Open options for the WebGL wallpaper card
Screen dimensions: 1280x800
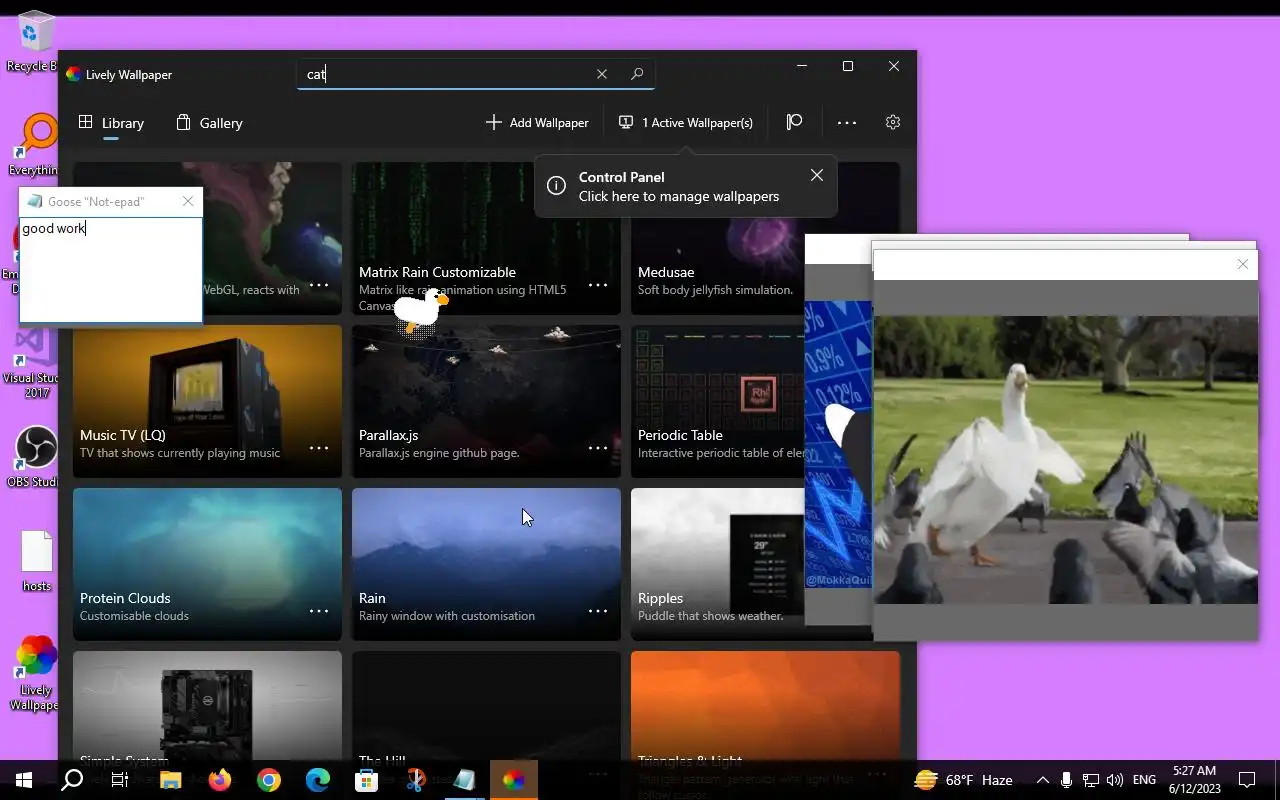point(319,285)
